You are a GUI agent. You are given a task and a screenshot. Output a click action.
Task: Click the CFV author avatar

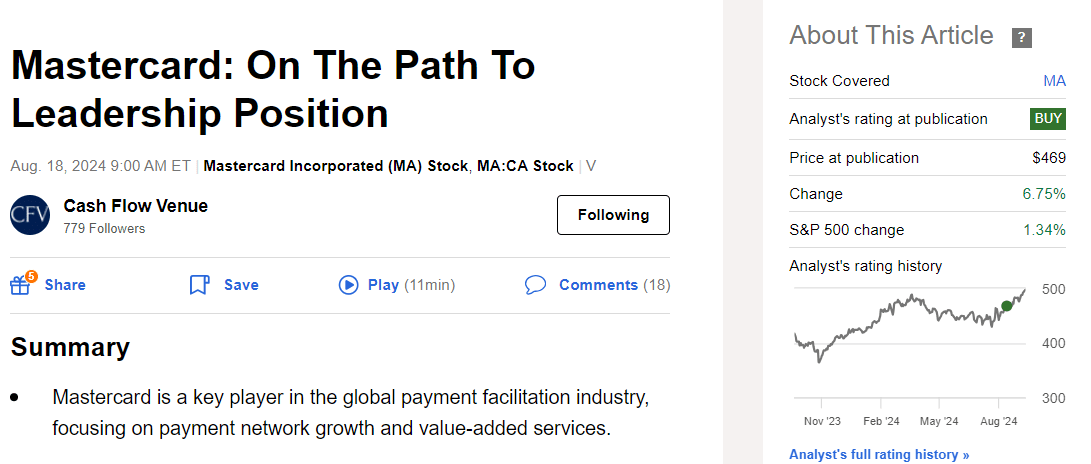tap(30, 215)
